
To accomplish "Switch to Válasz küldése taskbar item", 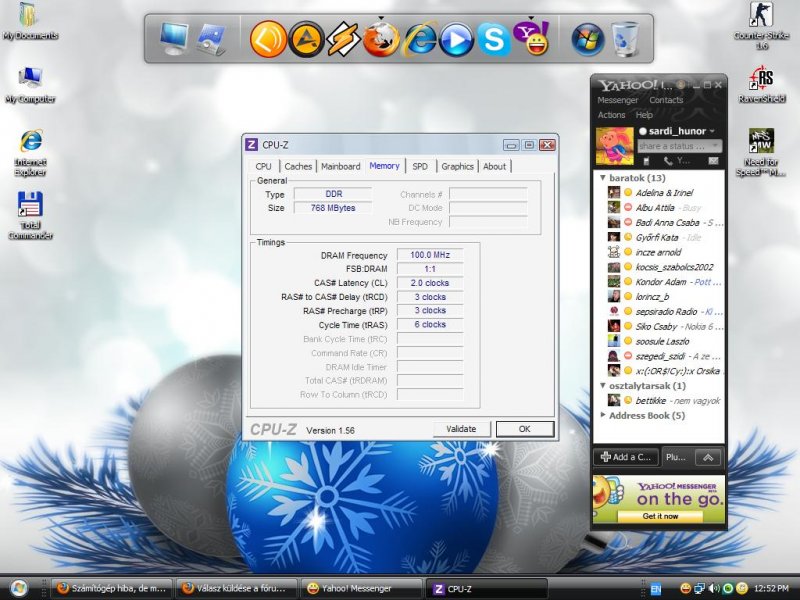I will 237,588.
